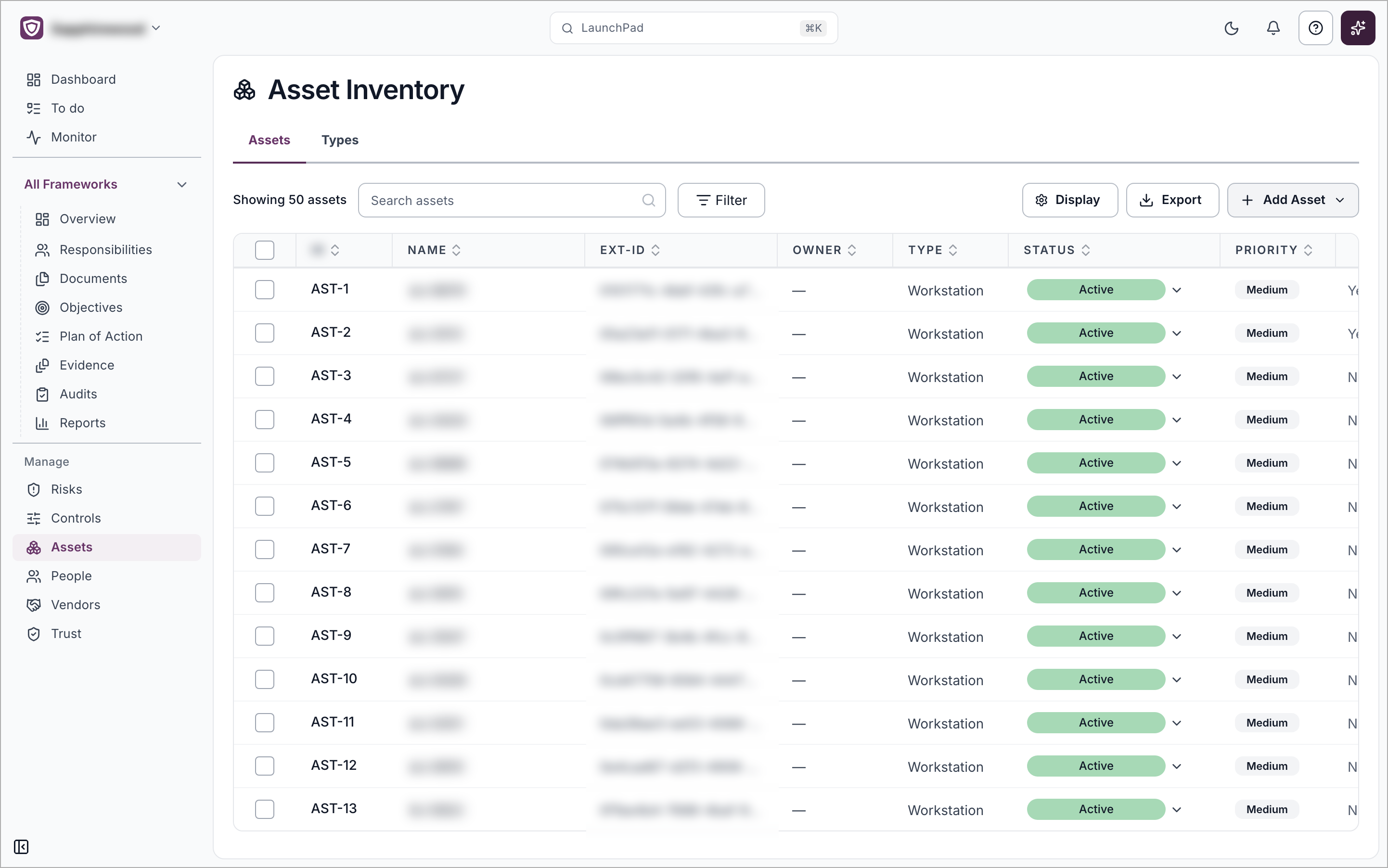Open notifications bell
The width and height of the screenshot is (1388, 868).
[1273, 28]
